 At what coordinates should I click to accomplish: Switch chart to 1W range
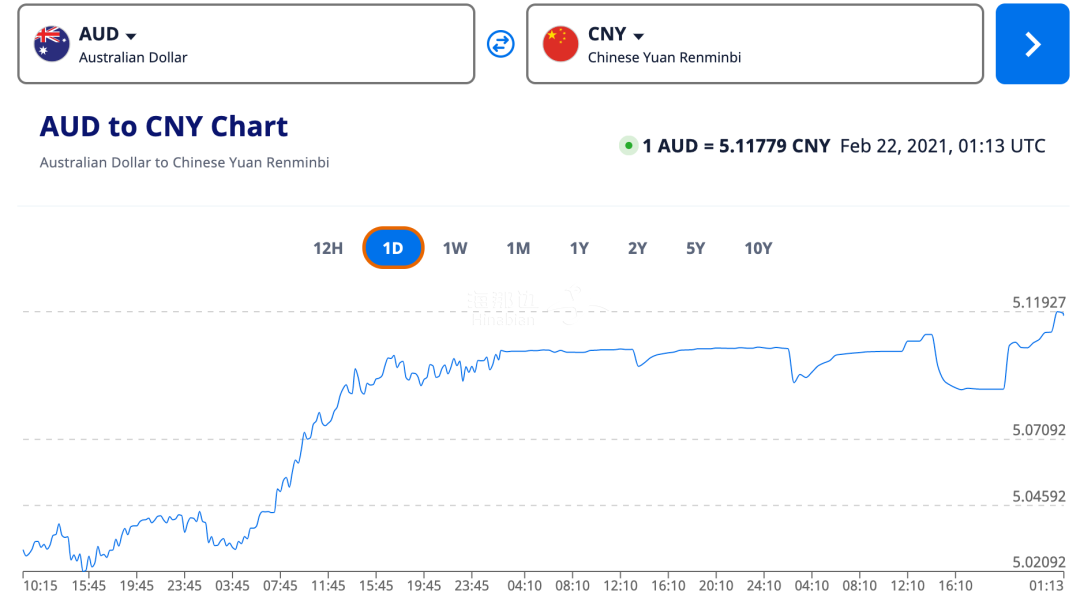click(455, 248)
